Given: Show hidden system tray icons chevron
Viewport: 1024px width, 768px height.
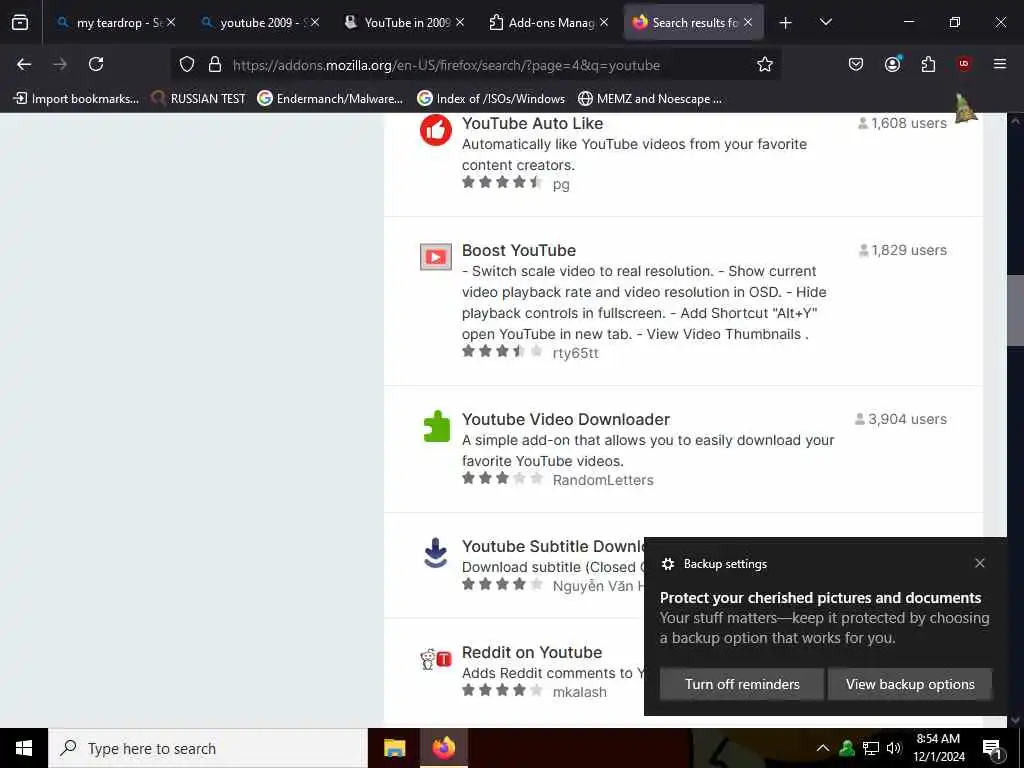Looking at the screenshot, I should [x=823, y=748].
